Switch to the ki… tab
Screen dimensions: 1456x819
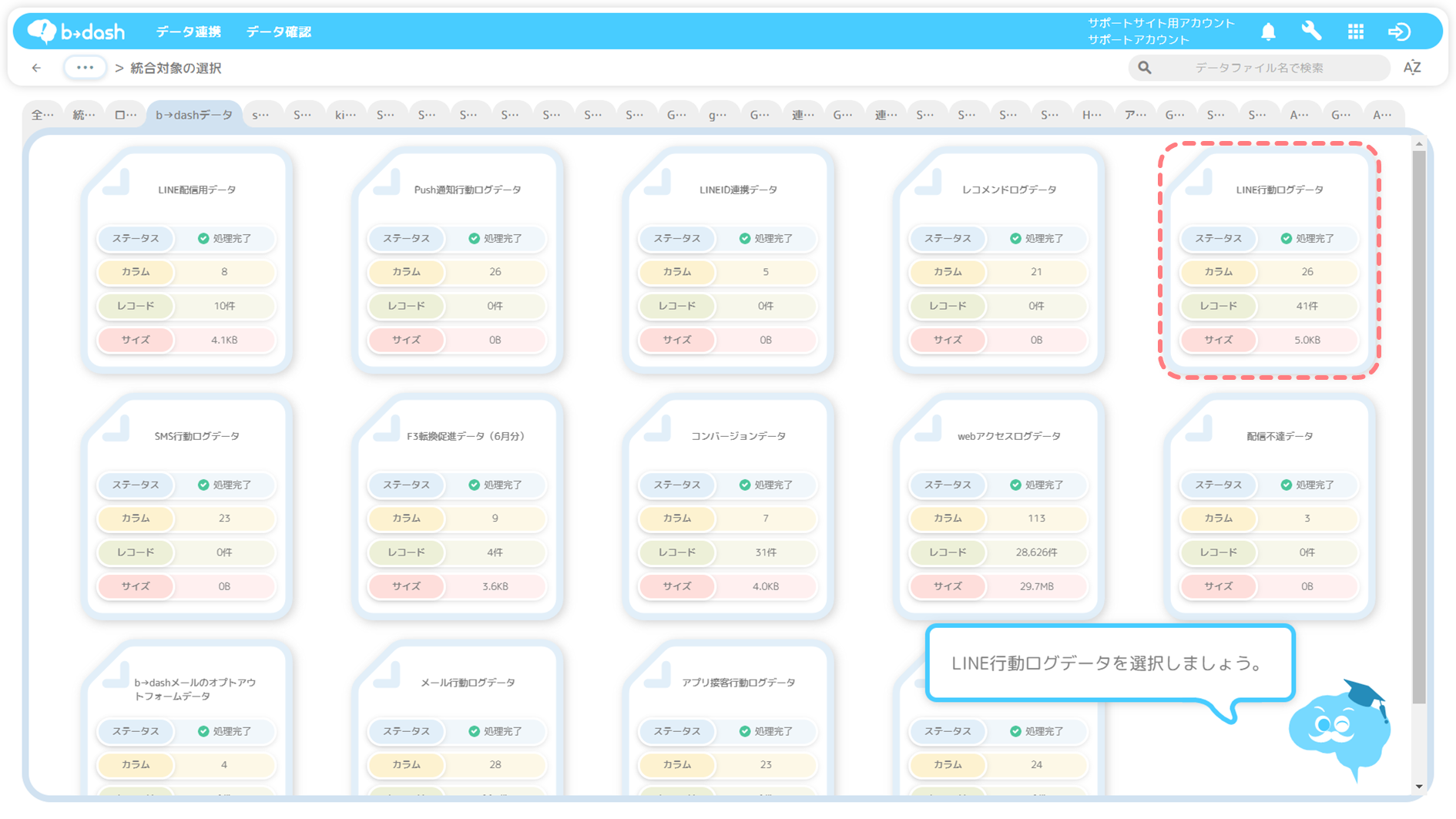tap(345, 115)
